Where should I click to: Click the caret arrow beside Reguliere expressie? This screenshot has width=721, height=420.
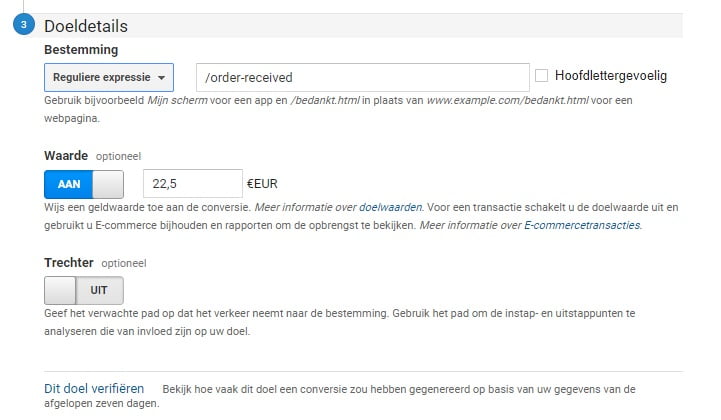162,77
